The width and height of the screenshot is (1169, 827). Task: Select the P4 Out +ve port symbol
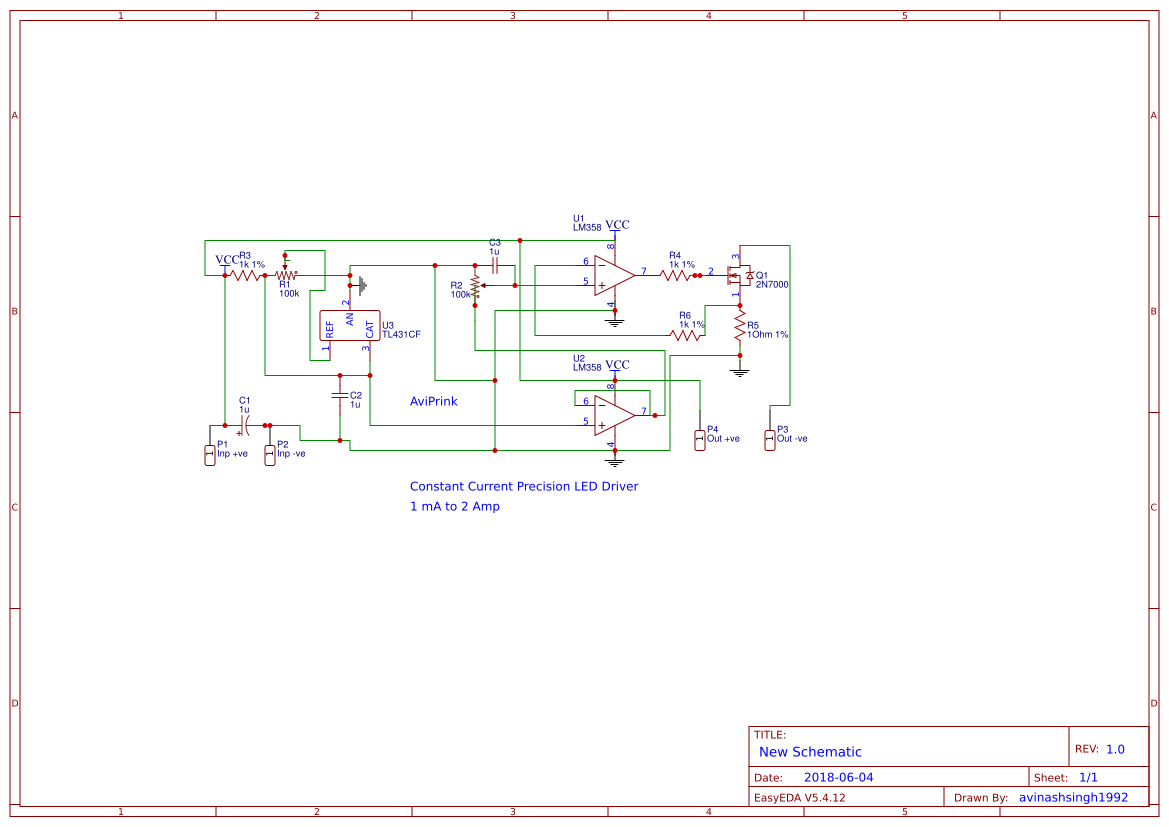[700, 438]
